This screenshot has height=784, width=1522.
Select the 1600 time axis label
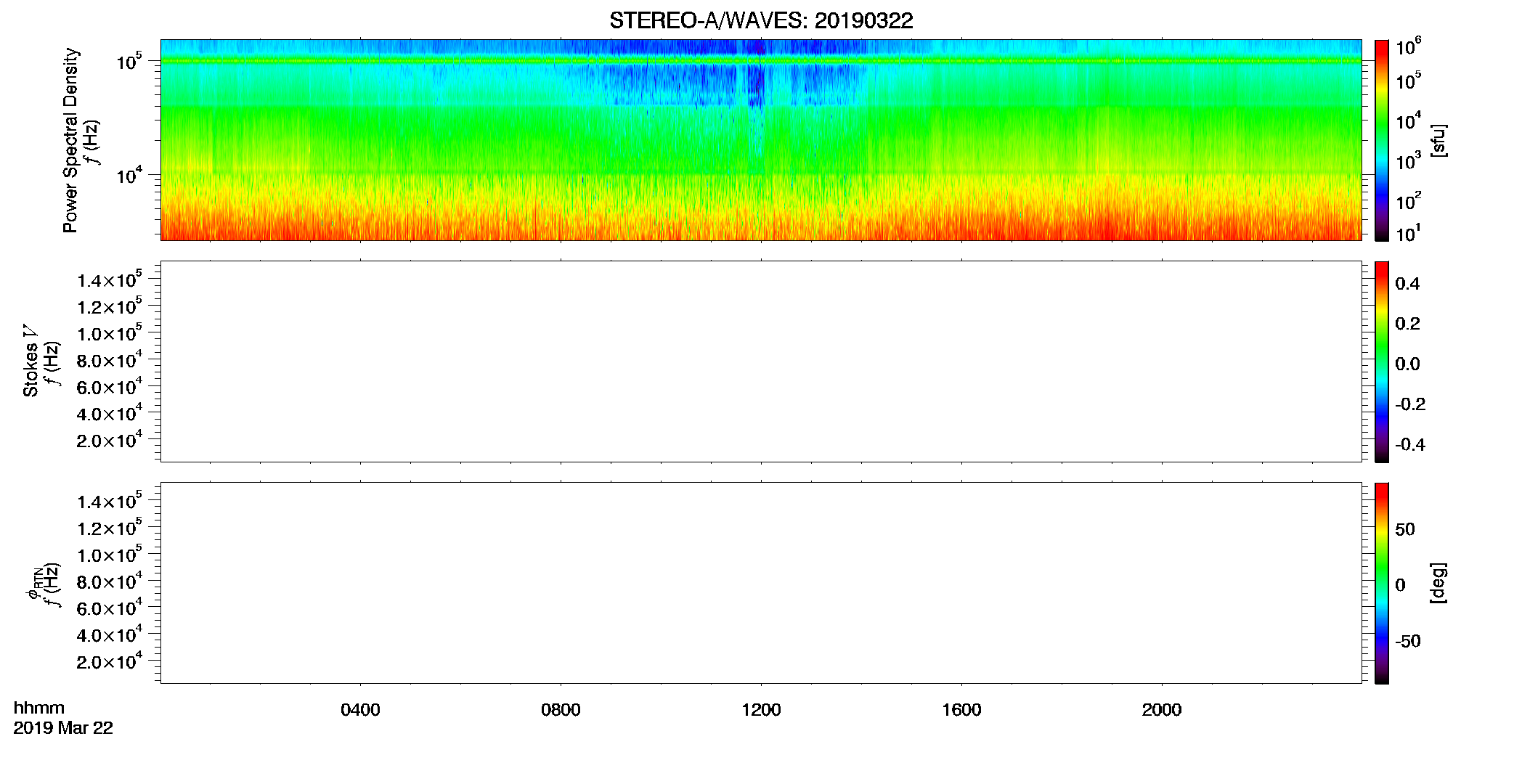961,710
